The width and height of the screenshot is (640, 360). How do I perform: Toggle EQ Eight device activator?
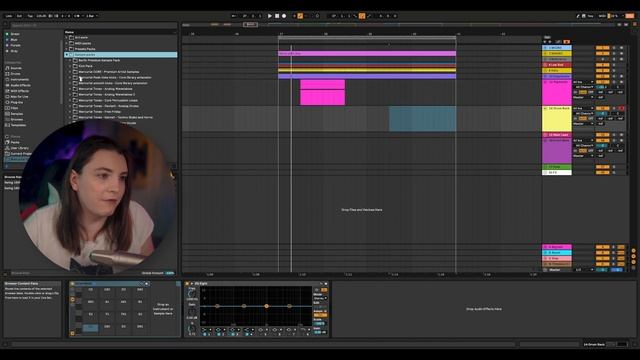(x=187, y=283)
